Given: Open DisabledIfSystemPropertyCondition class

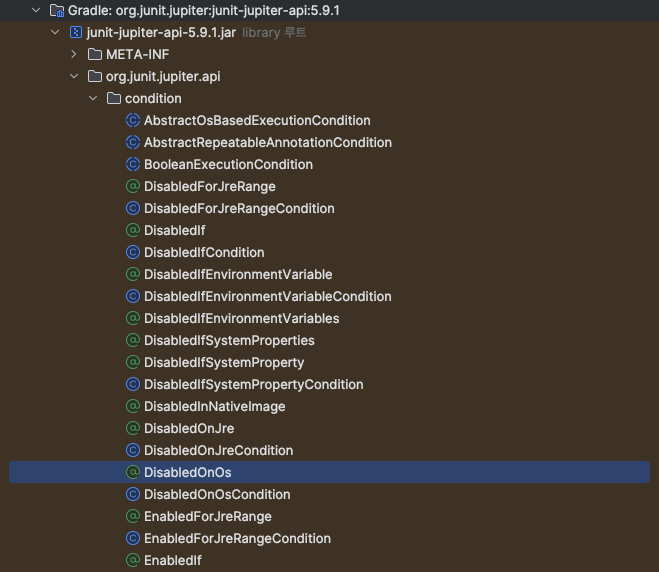Looking at the screenshot, I should (x=253, y=385).
